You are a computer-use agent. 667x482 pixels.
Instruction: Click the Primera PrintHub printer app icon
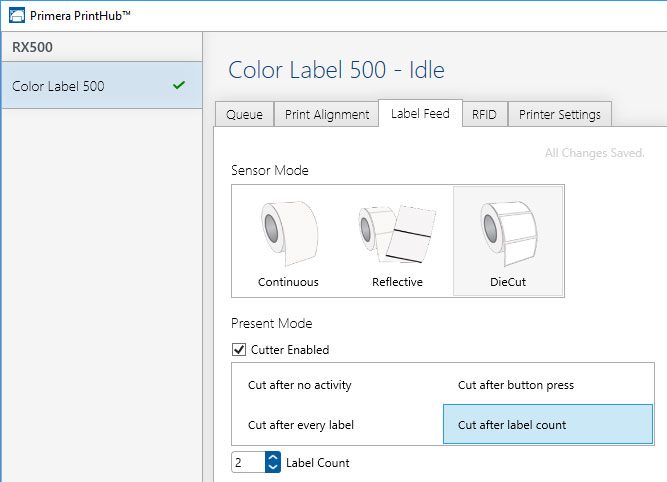pos(17,15)
